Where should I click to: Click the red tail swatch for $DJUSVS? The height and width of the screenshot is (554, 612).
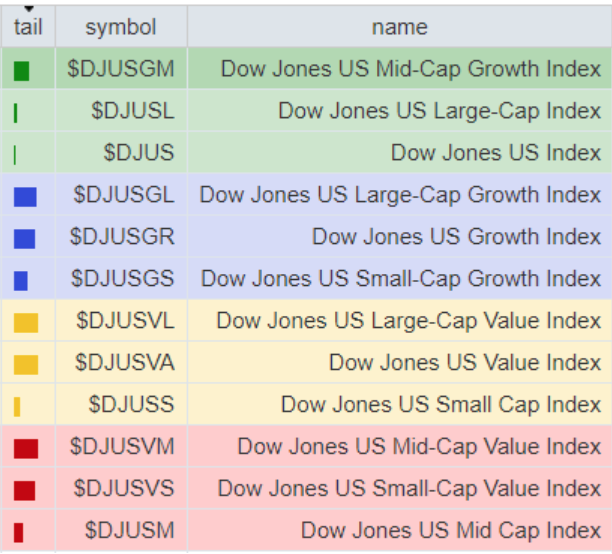[25, 490]
